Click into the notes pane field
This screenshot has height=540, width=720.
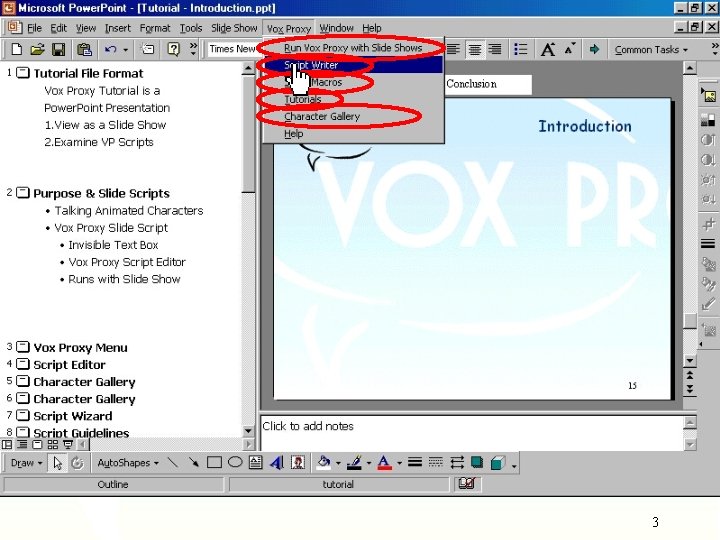coord(472,433)
